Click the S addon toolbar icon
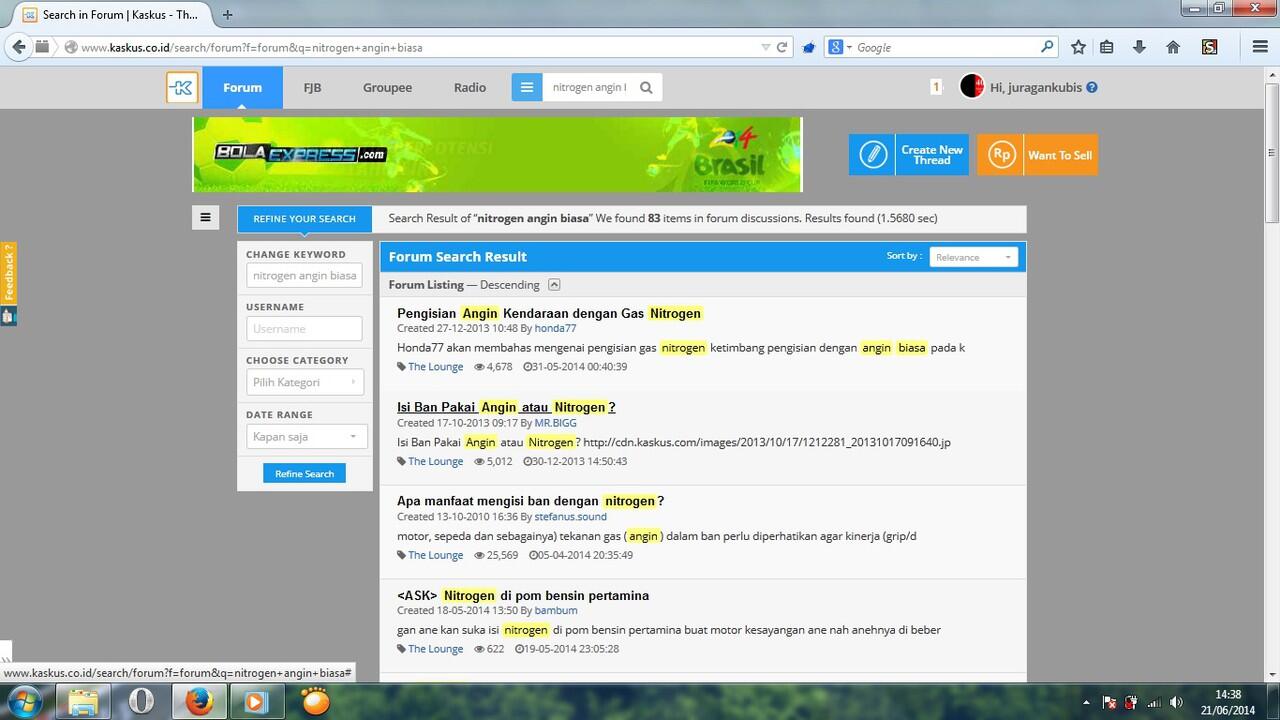This screenshot has height=720, width=1280. 1209,47
